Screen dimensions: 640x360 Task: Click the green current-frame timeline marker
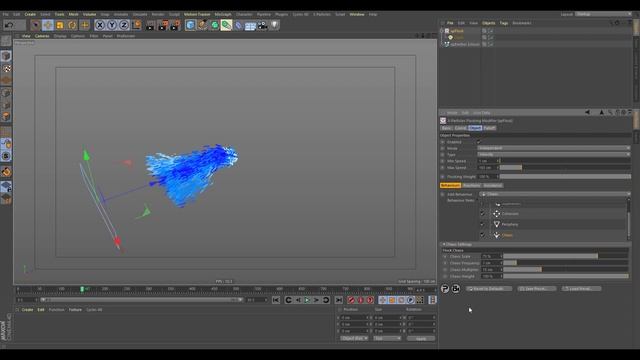click(x=82, y=289)
